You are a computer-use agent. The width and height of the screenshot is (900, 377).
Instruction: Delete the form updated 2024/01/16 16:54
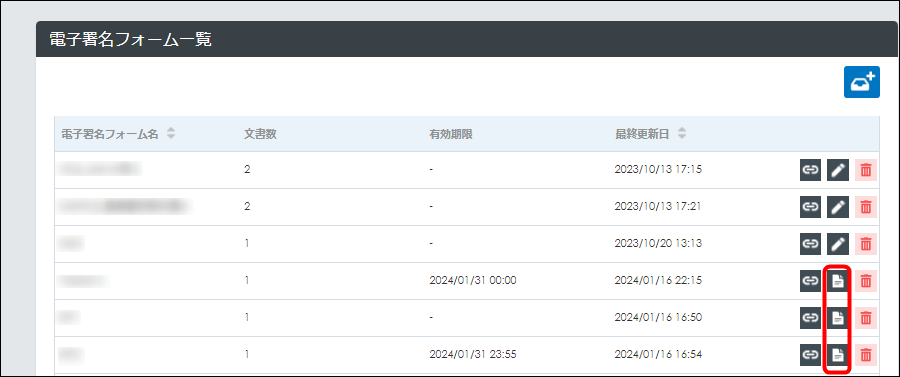(x=866, y=355)
